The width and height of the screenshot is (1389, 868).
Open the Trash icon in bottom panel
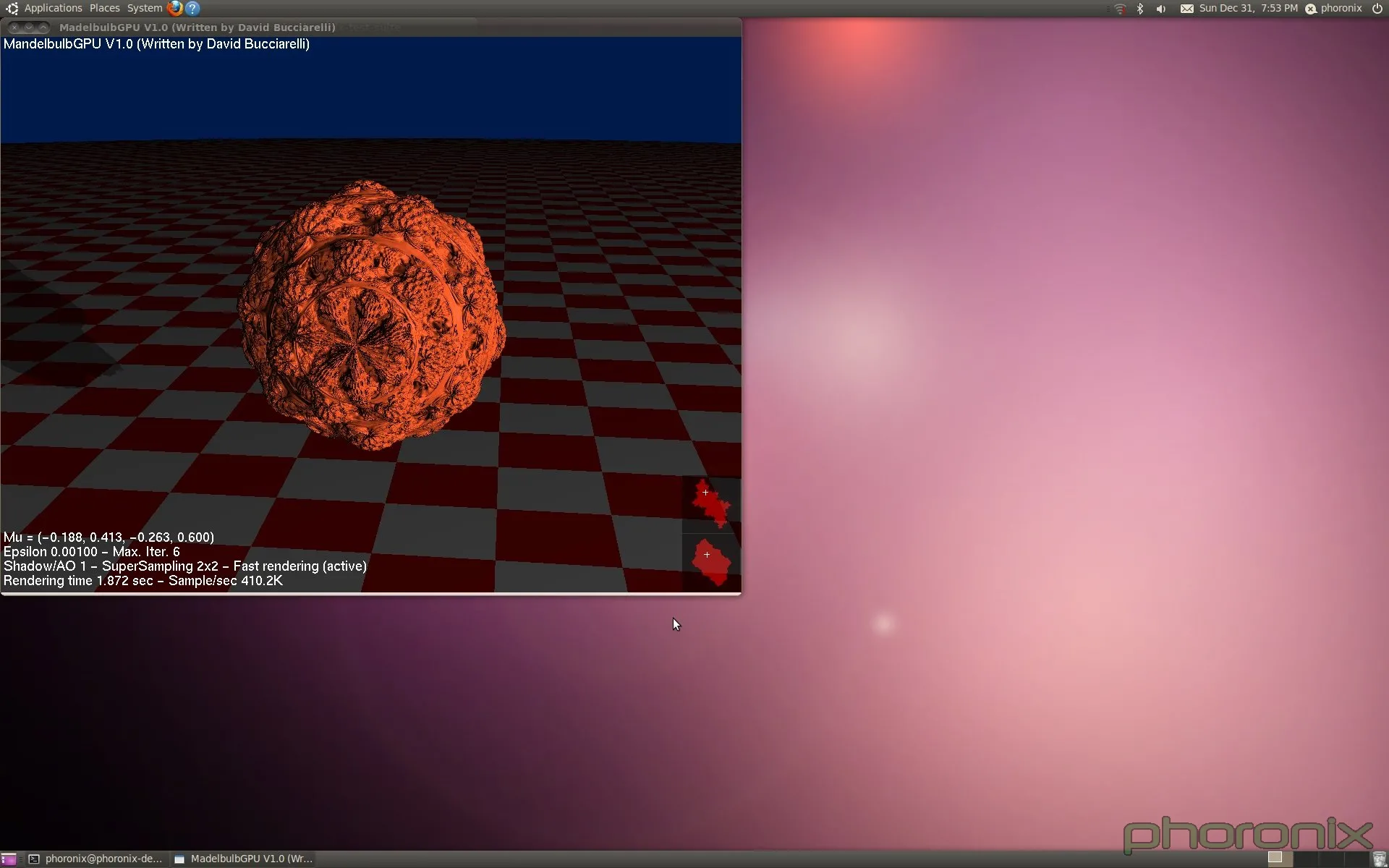pyautogui.click(x=1380, y=859)
